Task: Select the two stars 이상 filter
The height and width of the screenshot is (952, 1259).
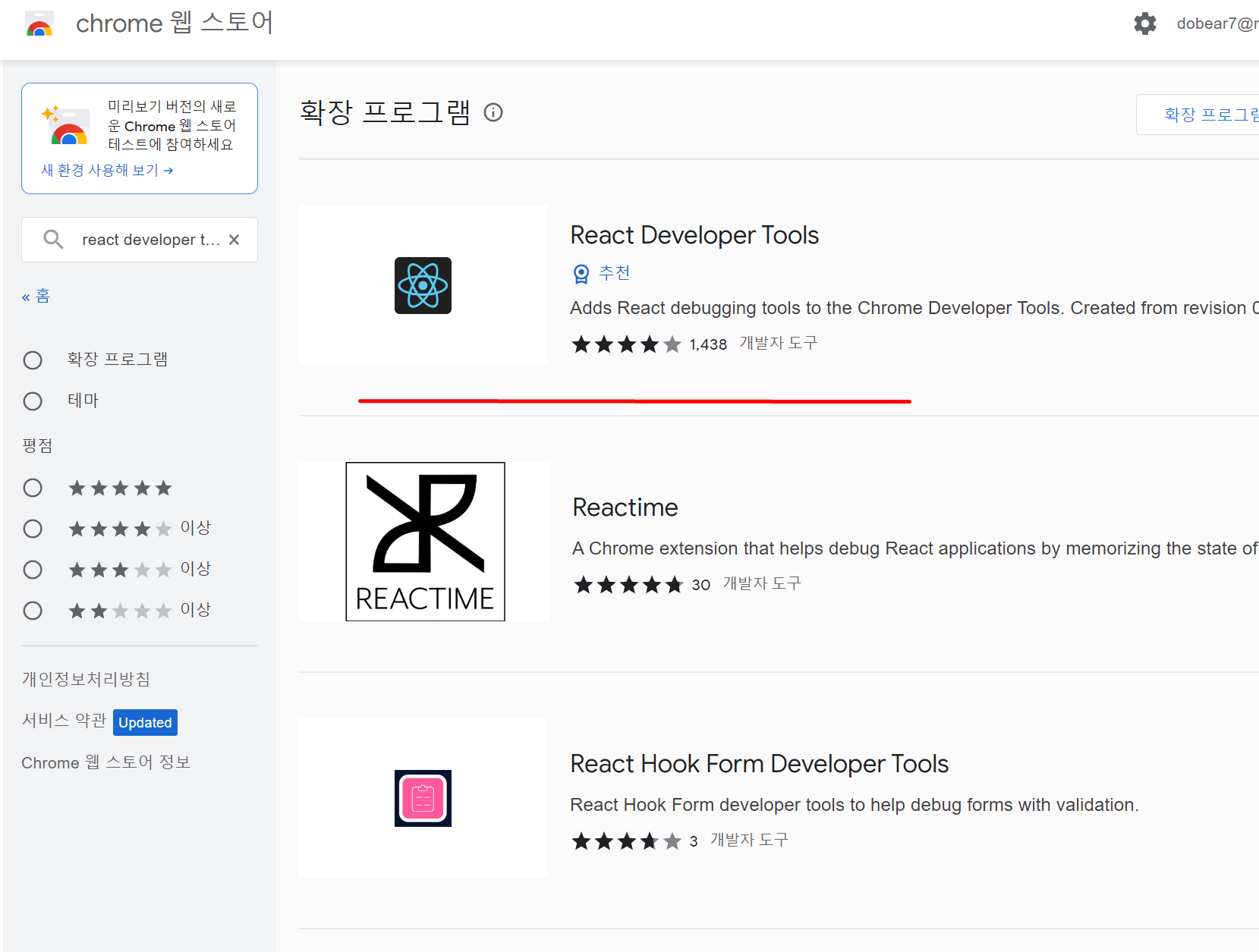Action: tap(33, 611)
